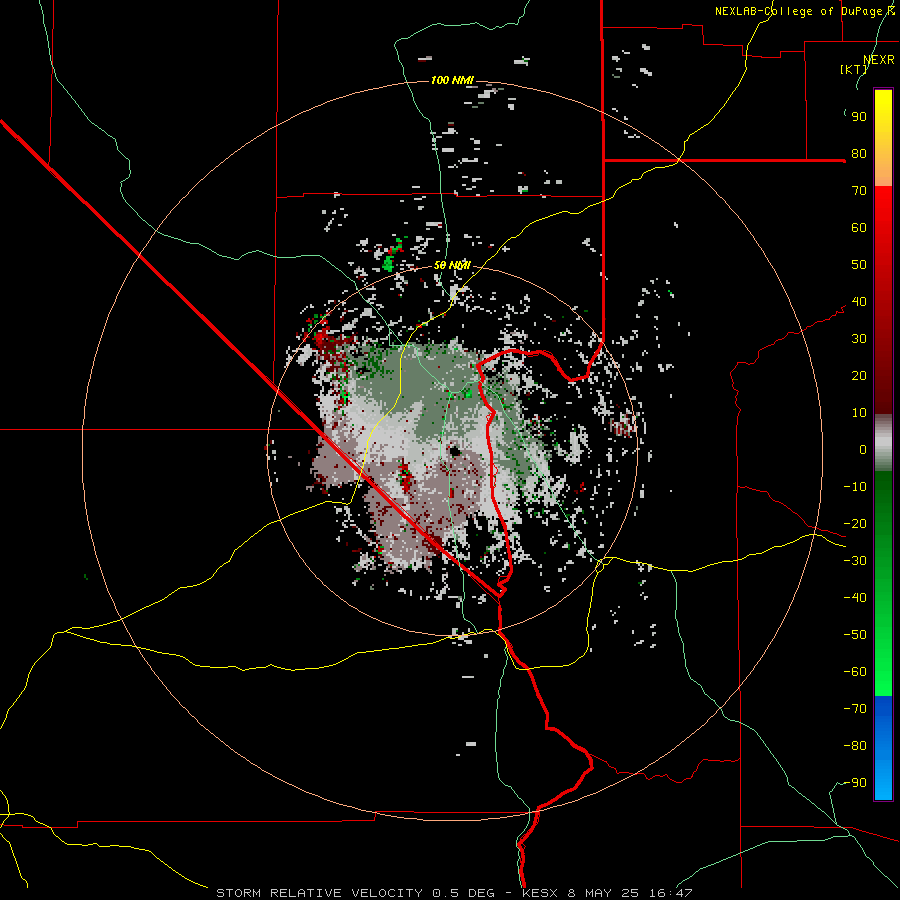Screen dimensions: 900x900
Task: Click the [KT] units label
Action: tap(853, 69)
